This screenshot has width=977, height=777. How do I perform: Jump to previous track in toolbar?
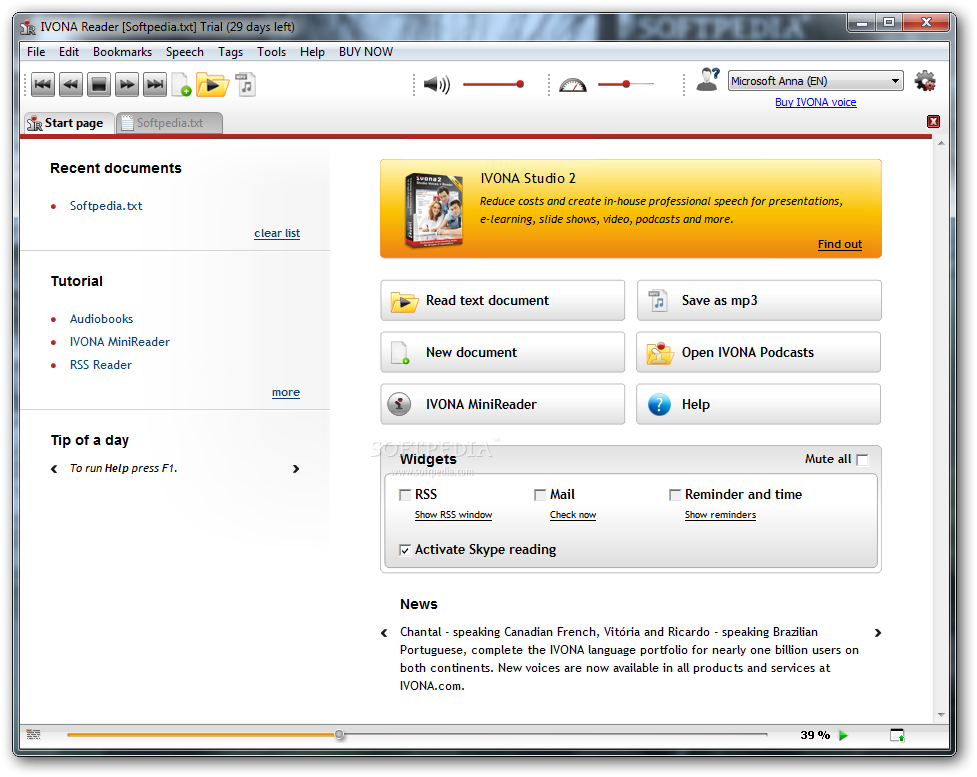point(43,84)
